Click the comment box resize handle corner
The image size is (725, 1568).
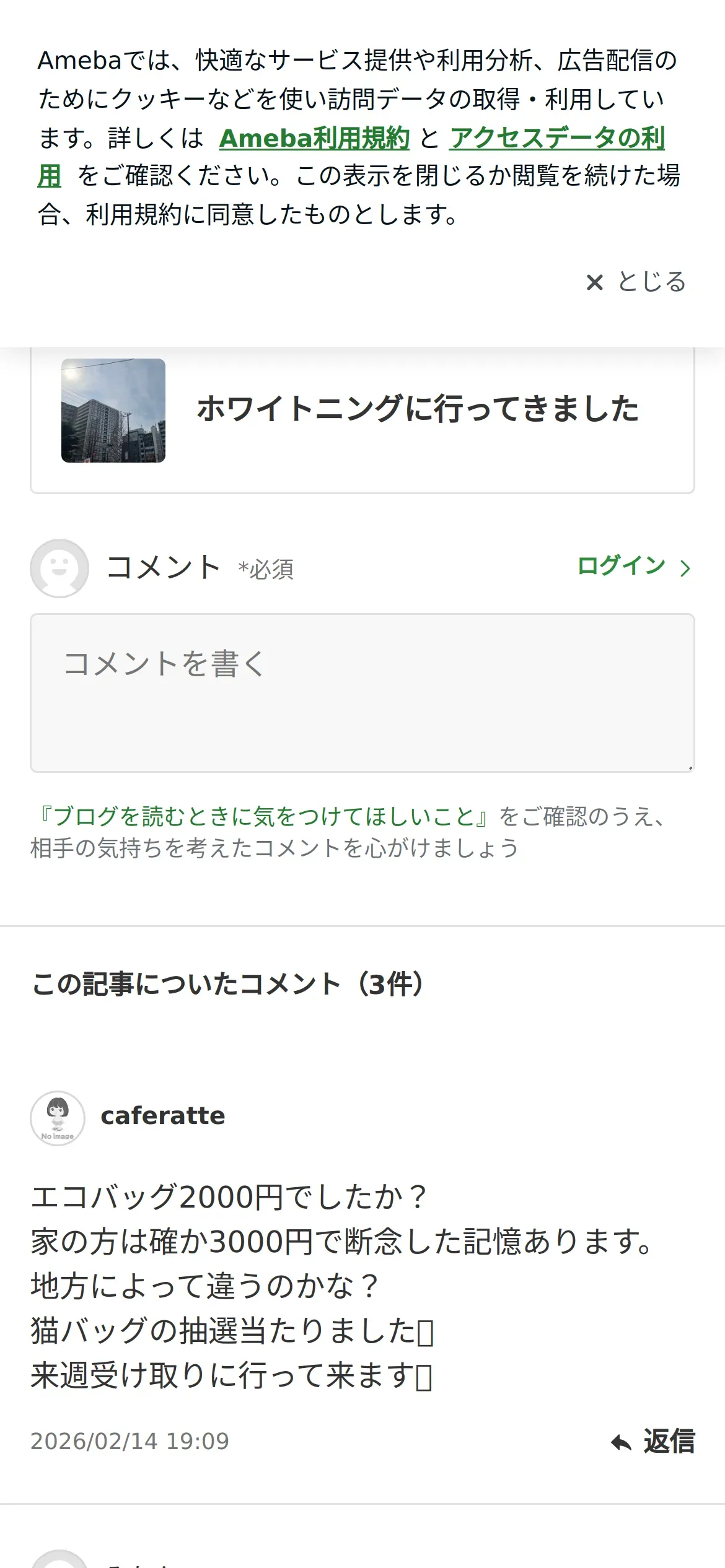[690, 767]
